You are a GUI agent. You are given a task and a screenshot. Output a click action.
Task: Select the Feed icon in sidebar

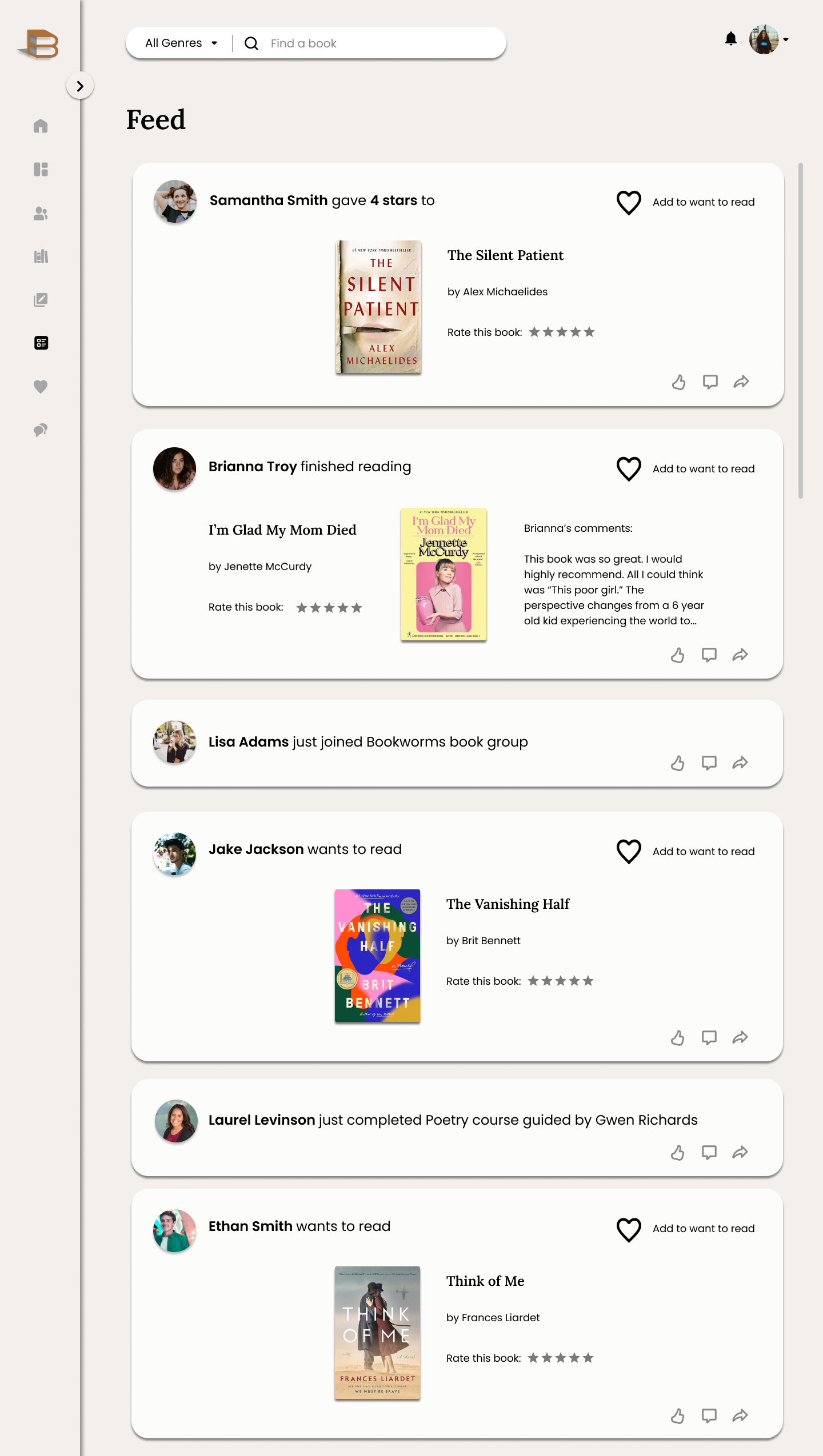(41, 343)
